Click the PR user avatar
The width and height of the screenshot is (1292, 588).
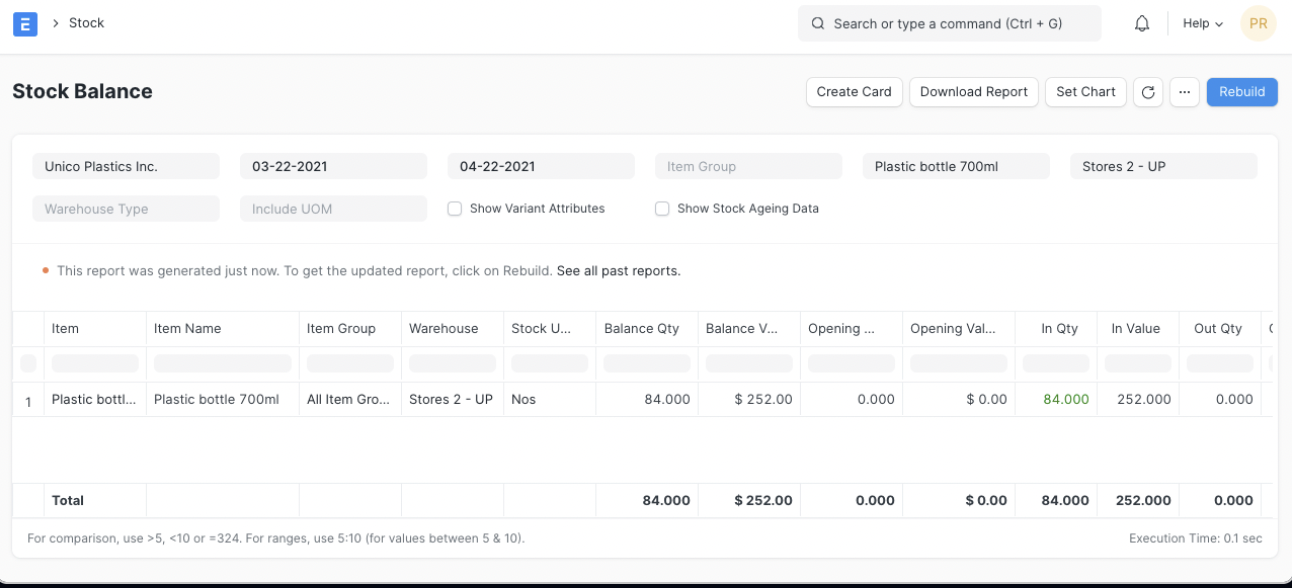pyautogui.click(x=1258, y=24)
